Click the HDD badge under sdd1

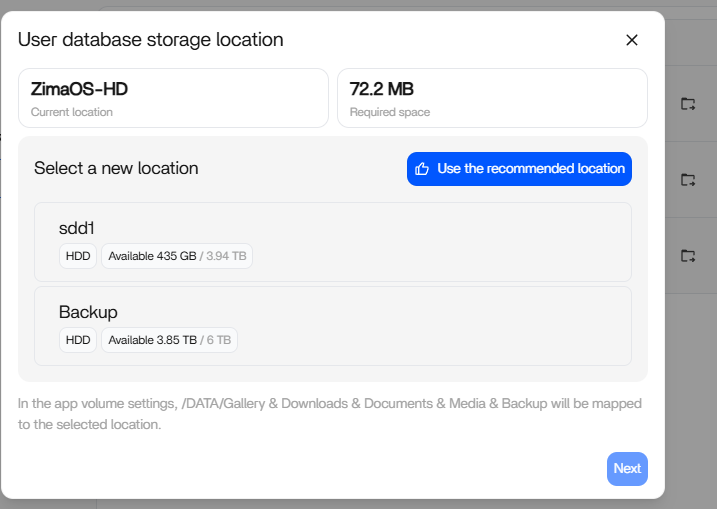[x=78, y=256]
